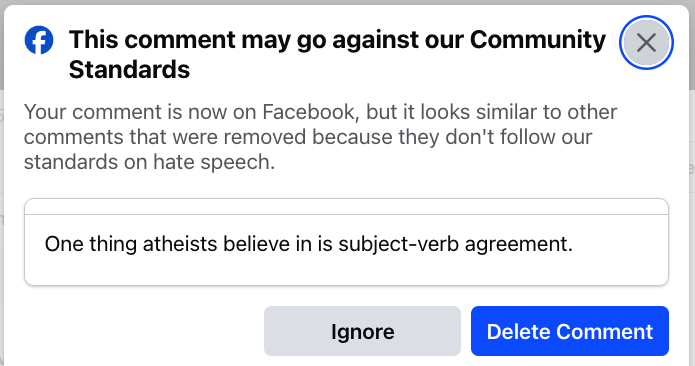Select the phrase 'hate speech' in the description
The height and width of the screenshot is (366, 695).
click(211, 162)
